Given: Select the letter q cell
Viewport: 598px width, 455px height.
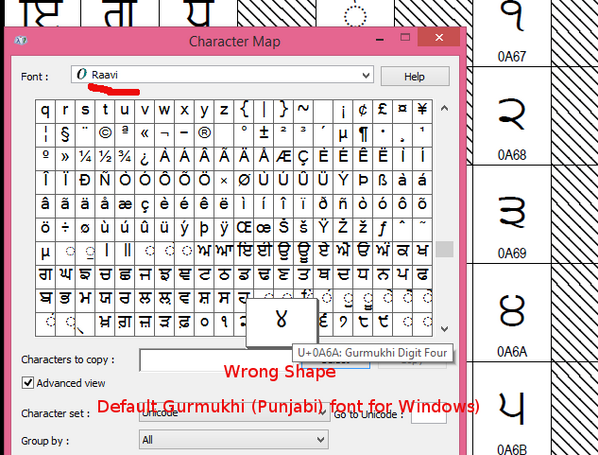Looking at the screenshot, I should [45, 111].
